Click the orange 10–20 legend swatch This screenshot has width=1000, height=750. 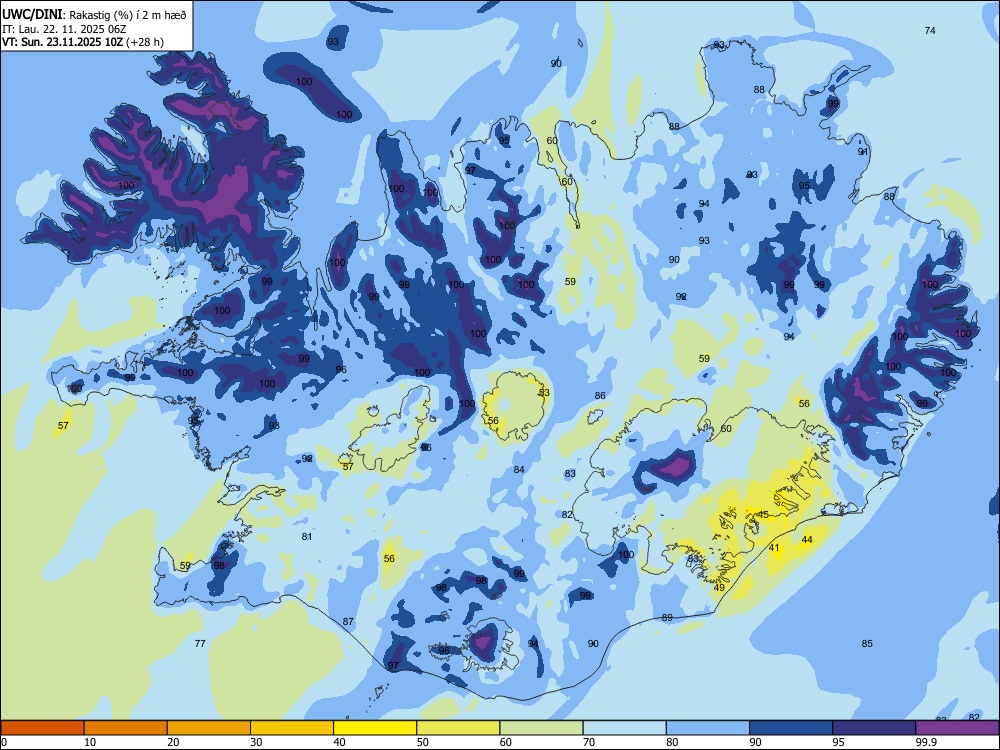[x=126, y=728]
